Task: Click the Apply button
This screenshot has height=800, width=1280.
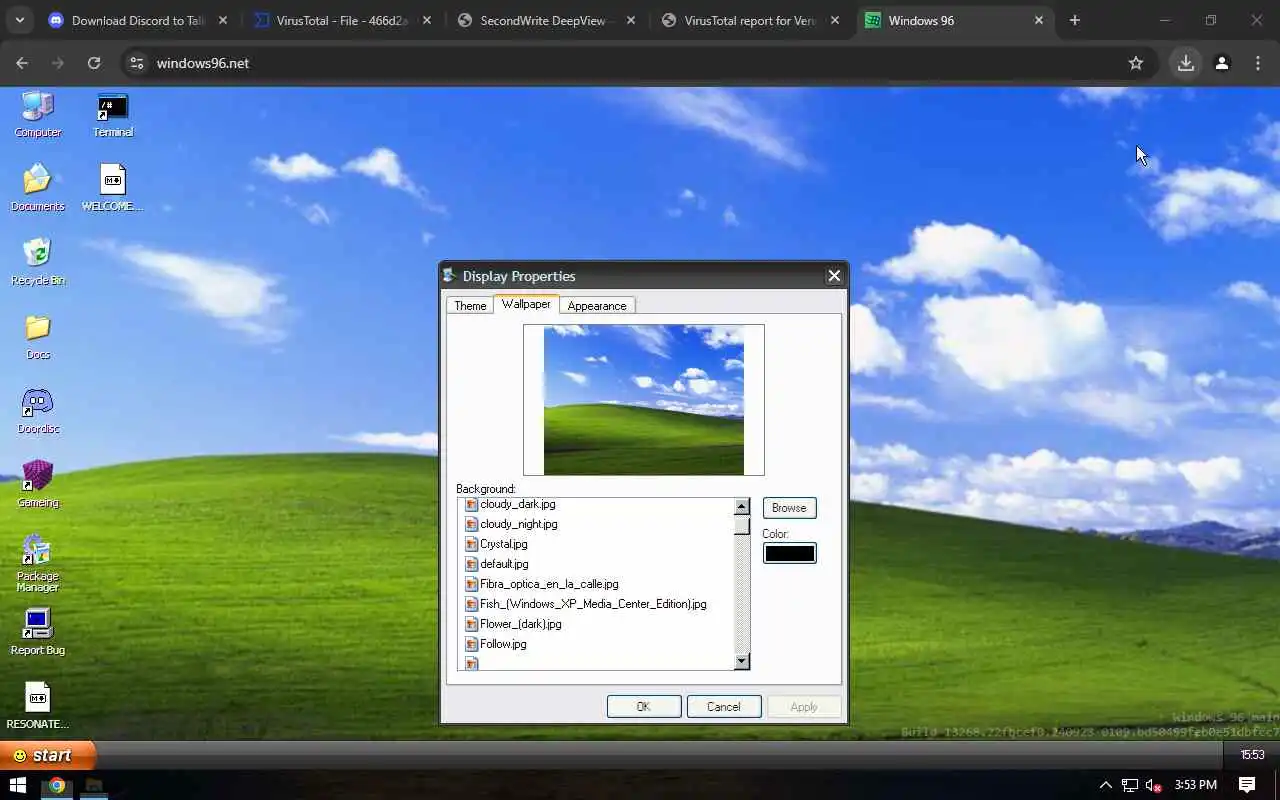Action: [803, 706]
